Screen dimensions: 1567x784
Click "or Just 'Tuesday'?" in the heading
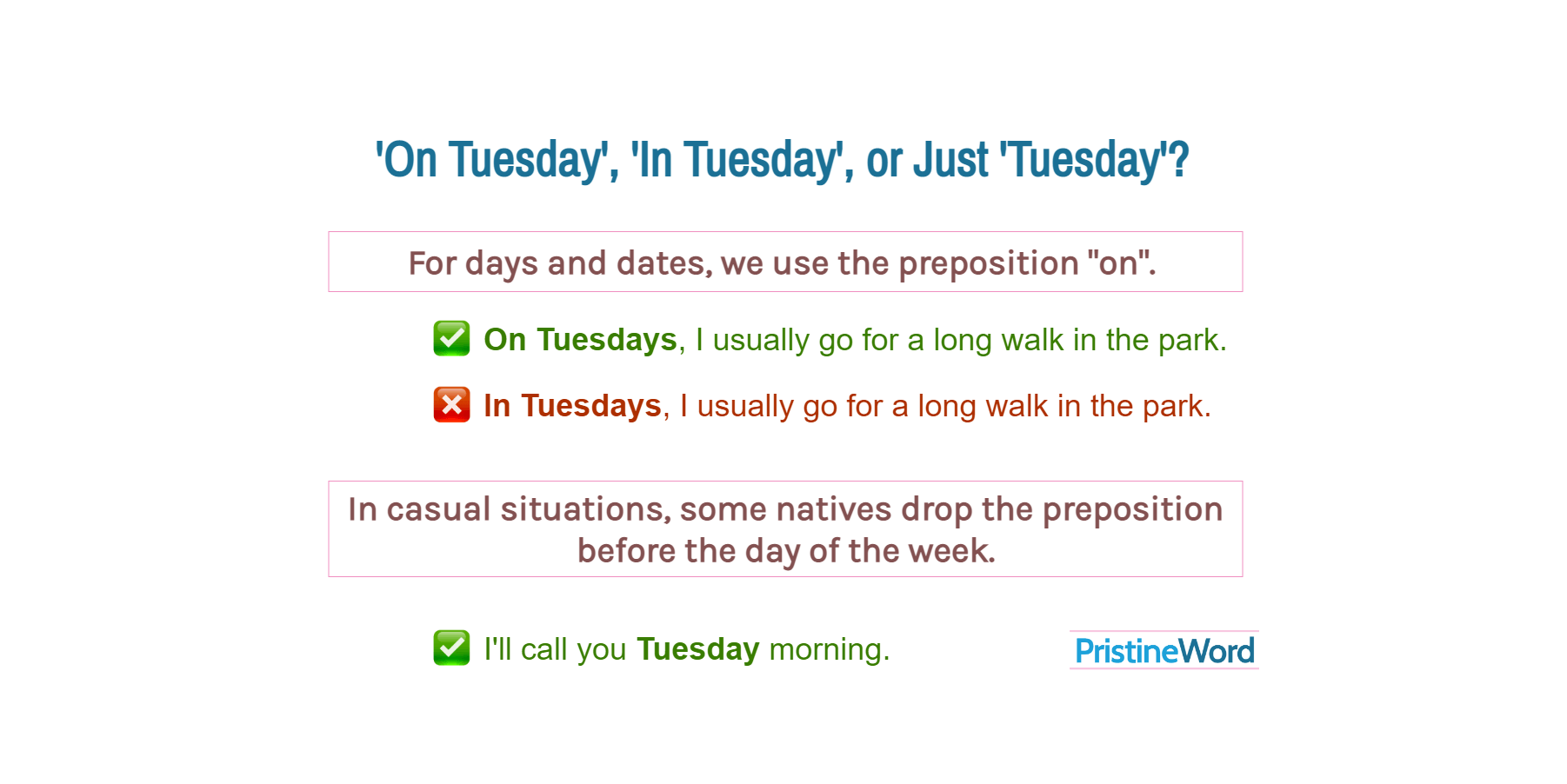[x=1027, y=160]
